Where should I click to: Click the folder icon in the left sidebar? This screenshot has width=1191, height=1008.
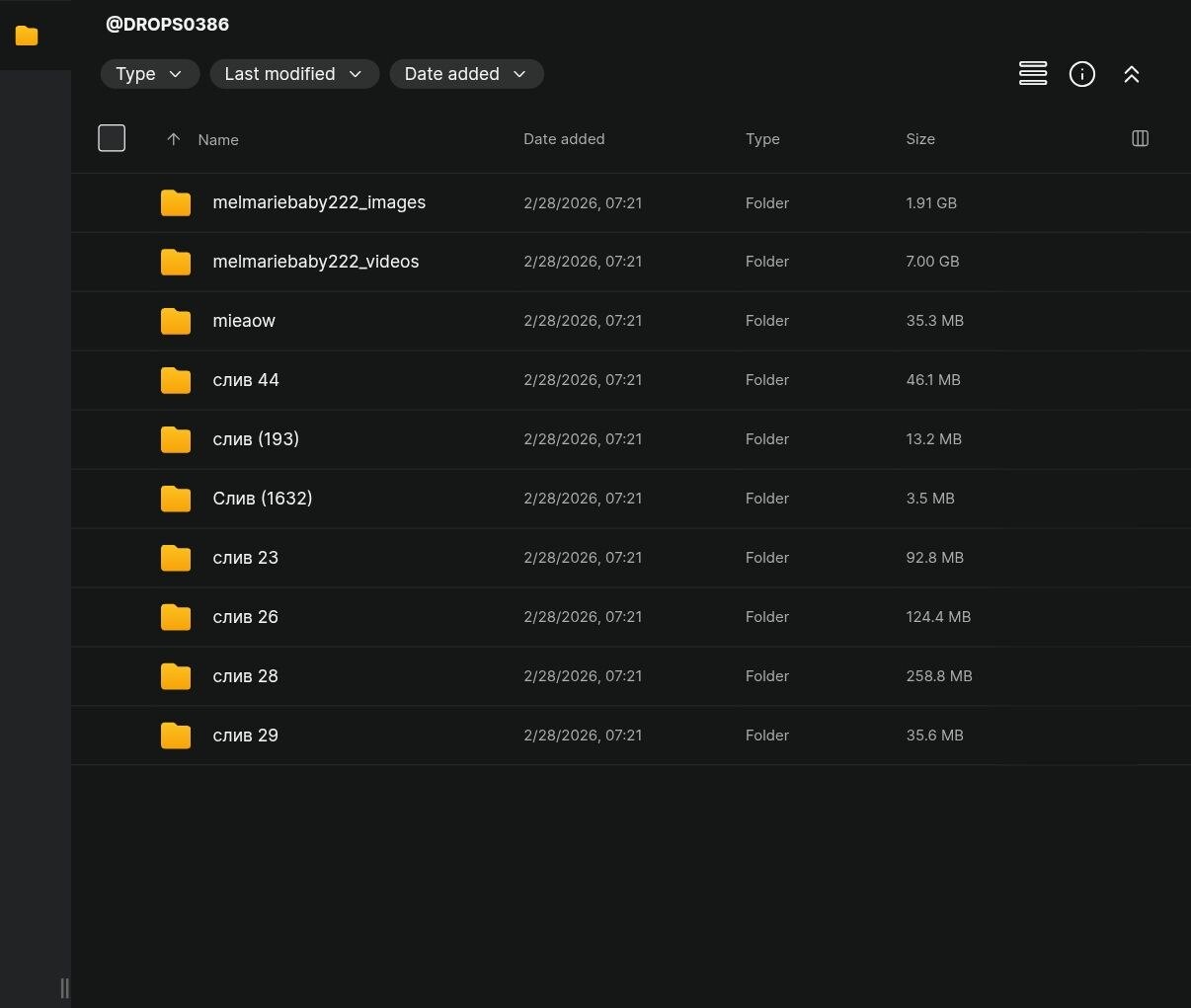(27, 36)
